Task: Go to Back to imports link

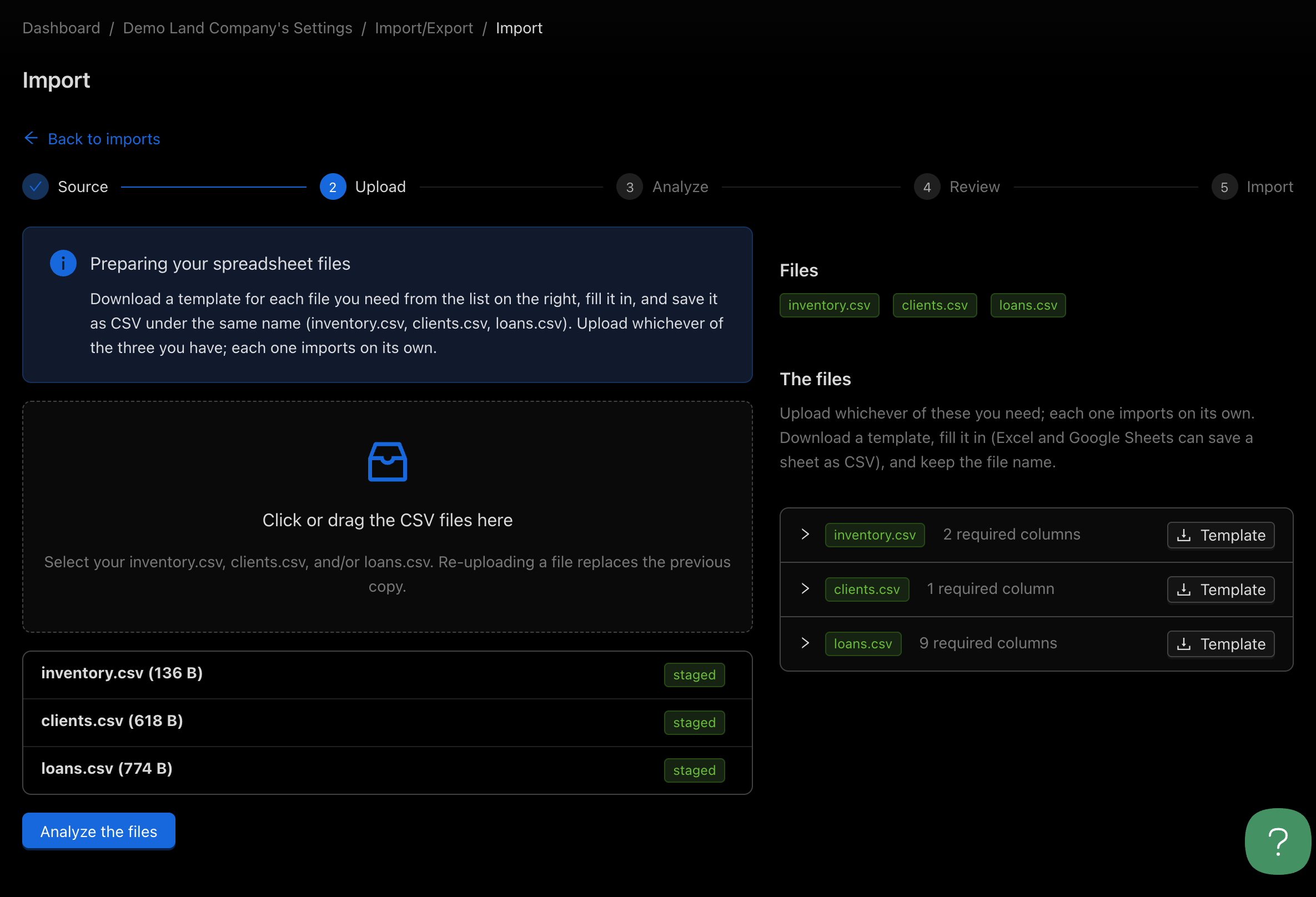Action: (x=104, y=139)
